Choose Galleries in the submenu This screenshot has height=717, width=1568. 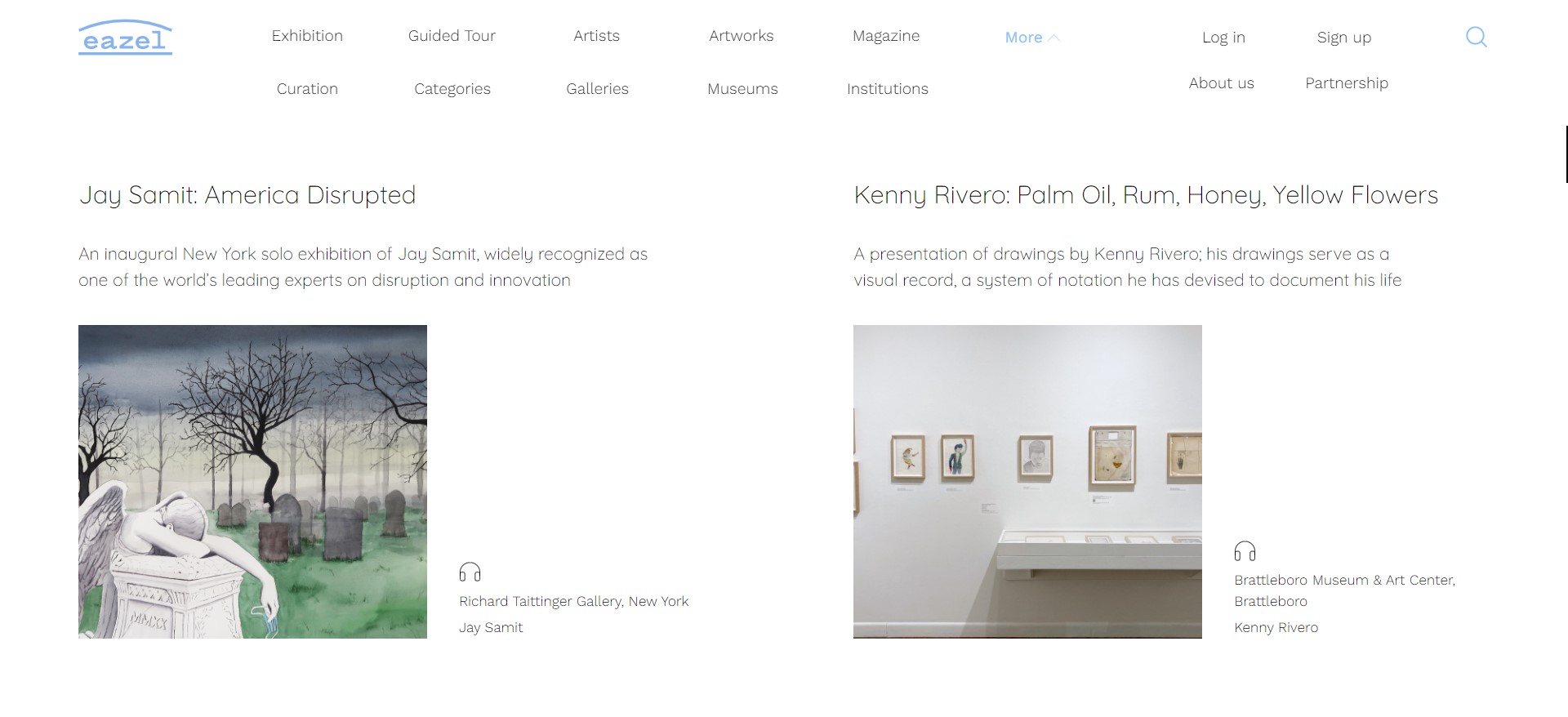597,89
